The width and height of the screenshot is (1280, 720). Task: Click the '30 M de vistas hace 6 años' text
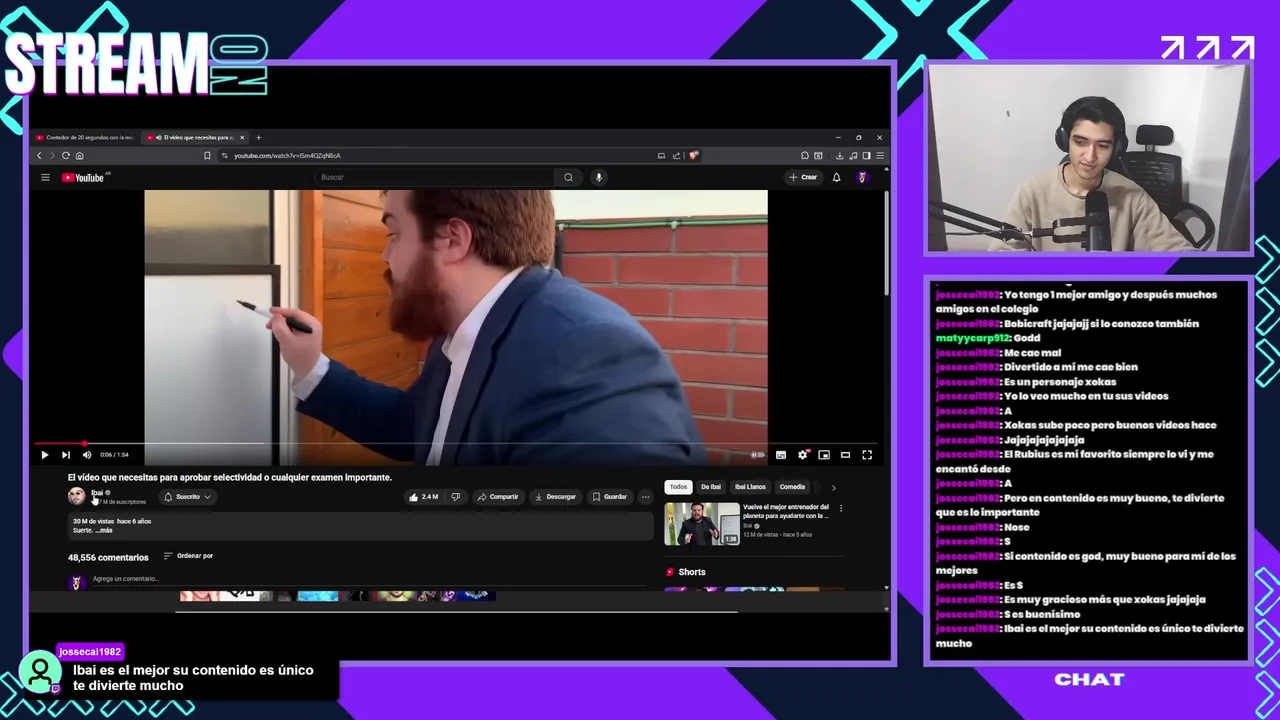tap(112, 521)
